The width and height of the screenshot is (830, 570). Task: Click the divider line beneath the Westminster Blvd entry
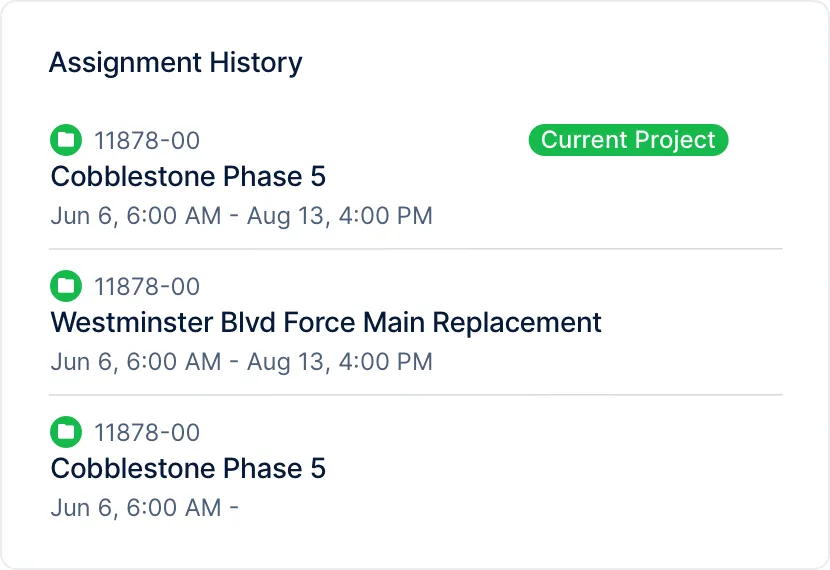[415, 395]
